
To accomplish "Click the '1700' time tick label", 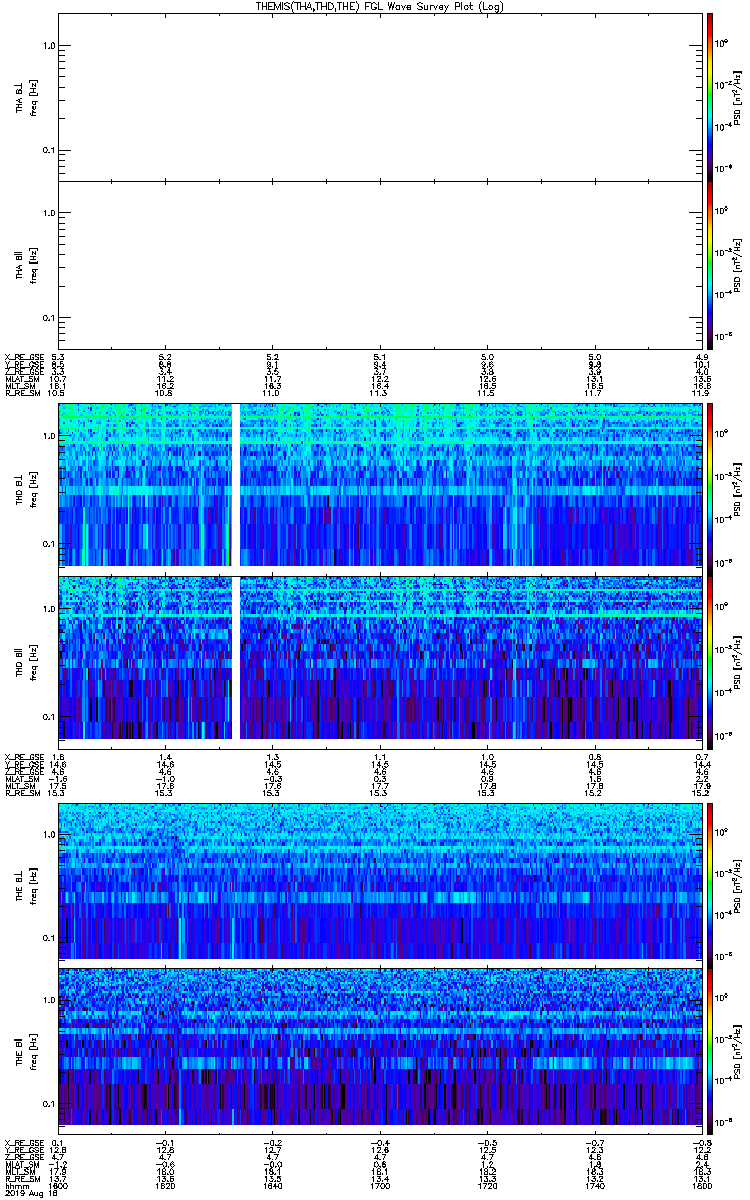I will (379, 1188).
